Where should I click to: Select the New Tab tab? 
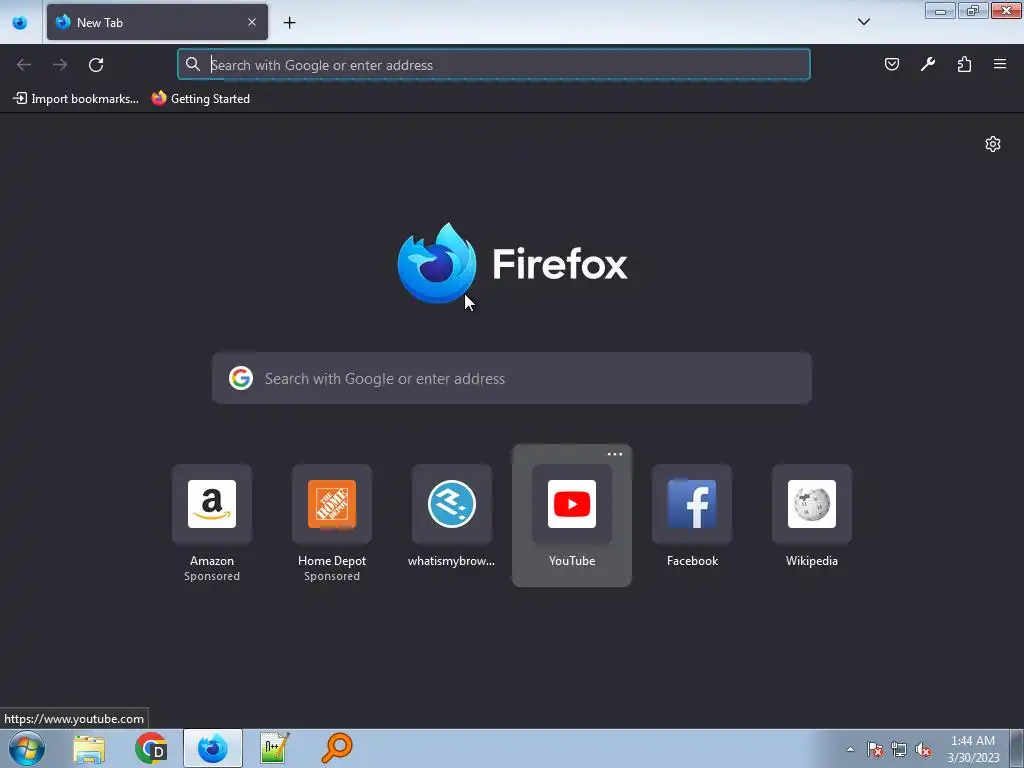tap(157, 22)
